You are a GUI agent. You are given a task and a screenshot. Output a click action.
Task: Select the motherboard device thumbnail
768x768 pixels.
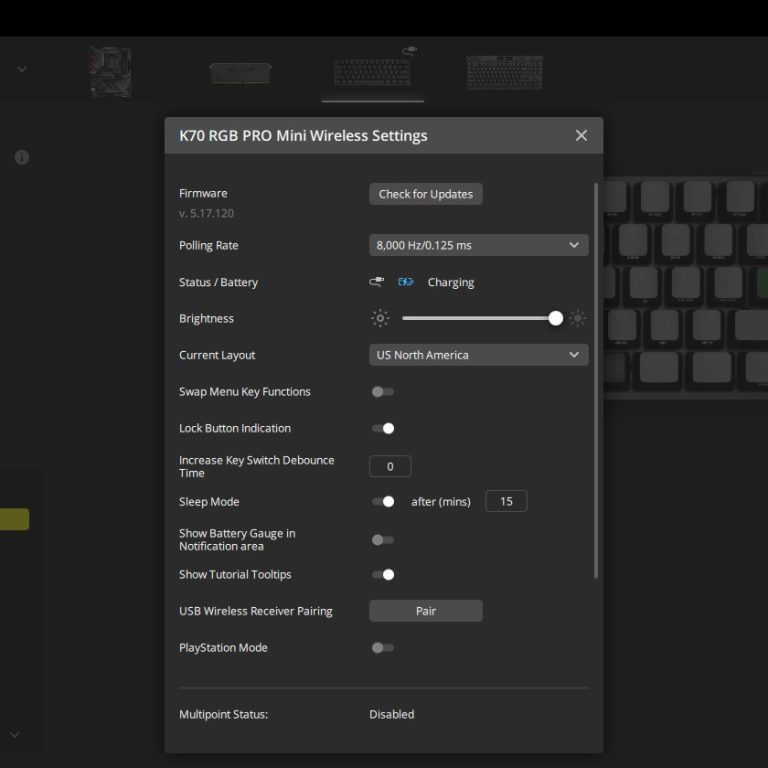pos(110,72)
